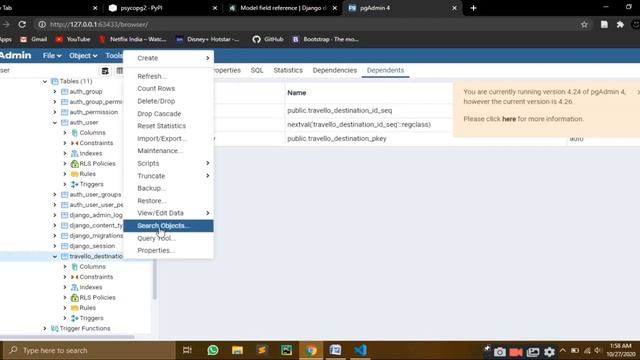Click the Bootstrap bookmark

[325, 39]
